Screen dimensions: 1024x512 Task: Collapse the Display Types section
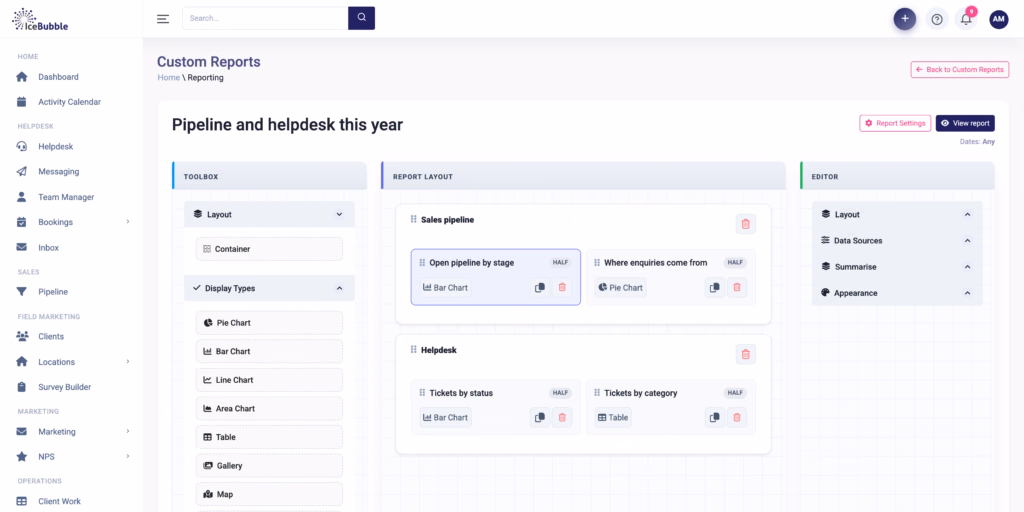pos(269,288)
